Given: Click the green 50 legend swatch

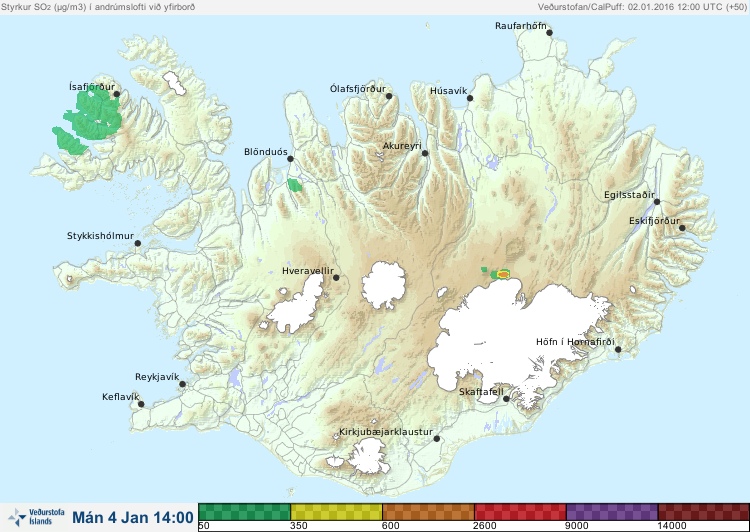Looking at the screenshot, I should 244,512.
